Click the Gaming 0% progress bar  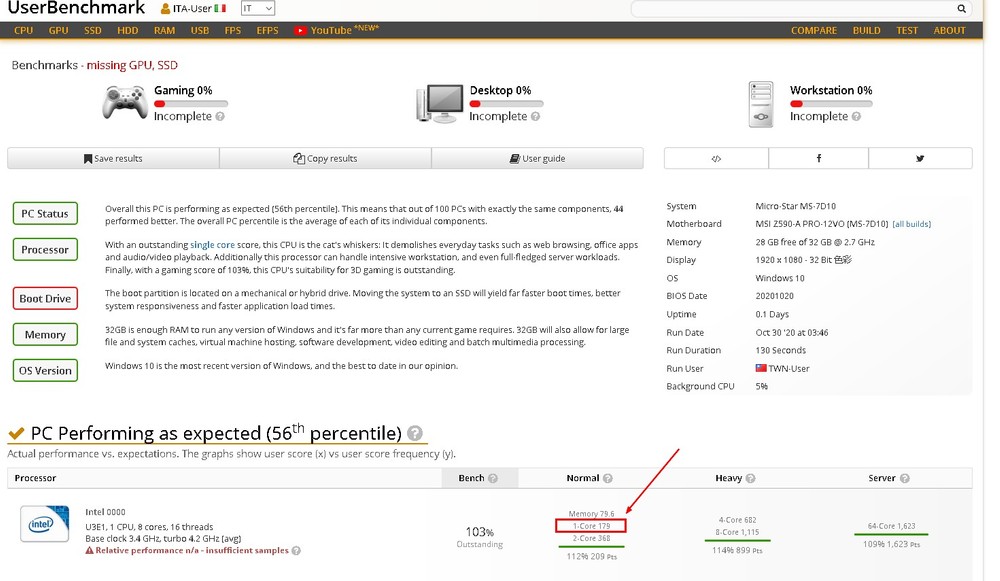click(190, 103)
